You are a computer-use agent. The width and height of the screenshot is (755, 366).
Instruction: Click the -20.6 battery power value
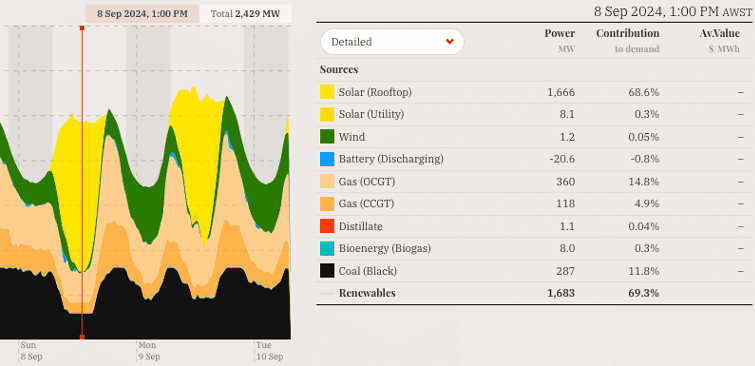tap(562, 159)
